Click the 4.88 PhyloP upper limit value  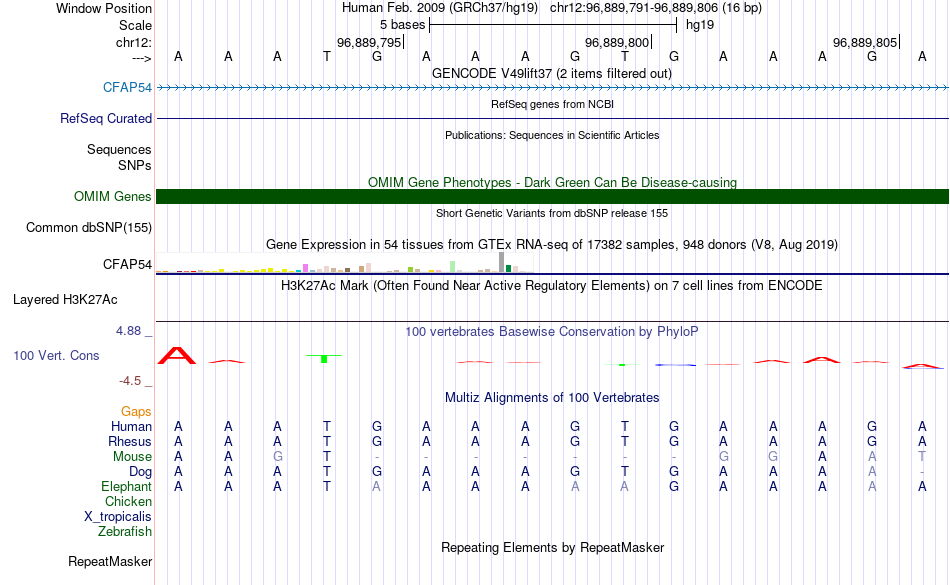tap(128, 331)
